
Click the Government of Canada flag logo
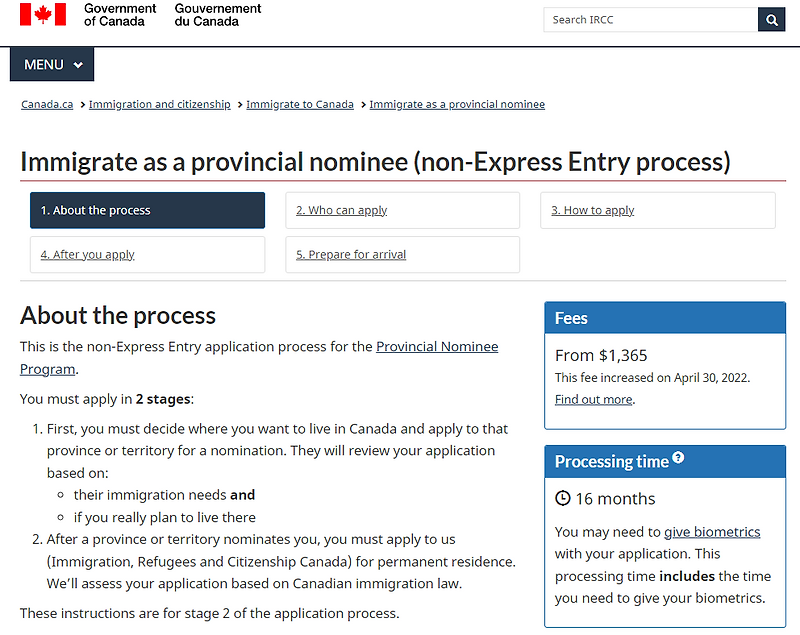click(x=43, y=14)
